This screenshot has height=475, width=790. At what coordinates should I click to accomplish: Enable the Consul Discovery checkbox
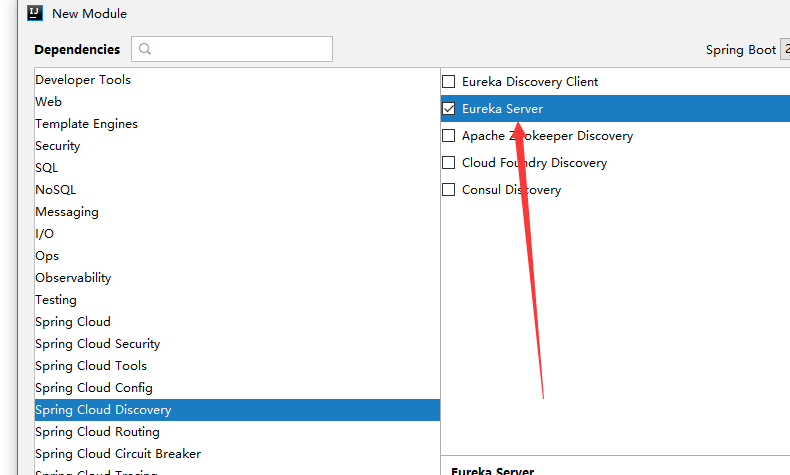(x=448, y=189)
